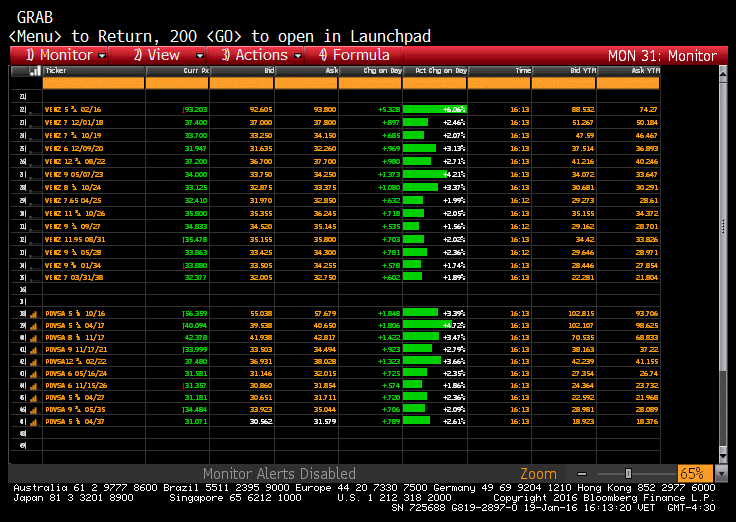The image size is (736, 522).
Task: Select the VENZ 02/16 ticker row
Action: [73, 109]
